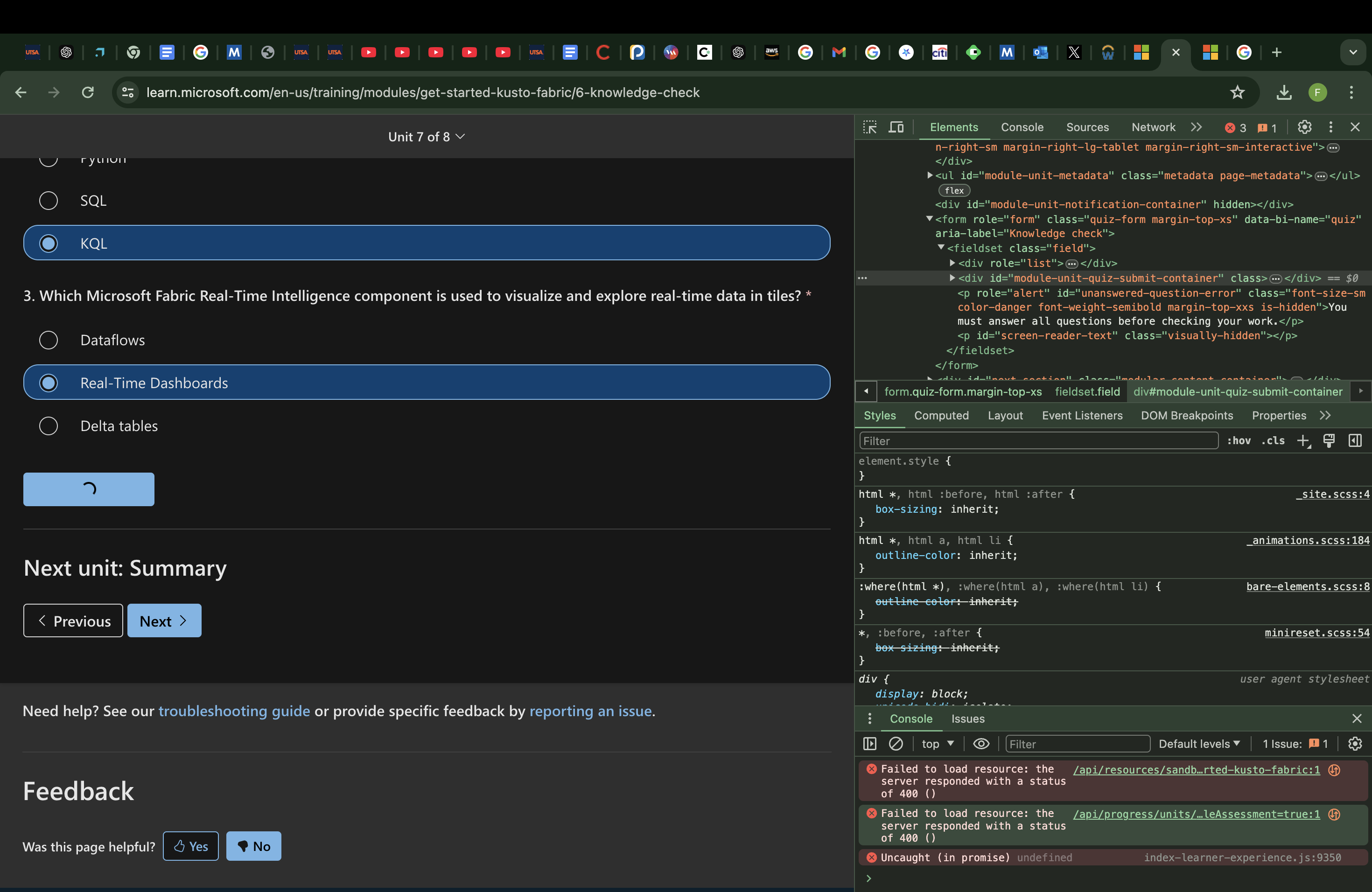Screen dimensions: 1372x892
Task: Expand the ul module-unit-metadata node
Action: (930, 175)
